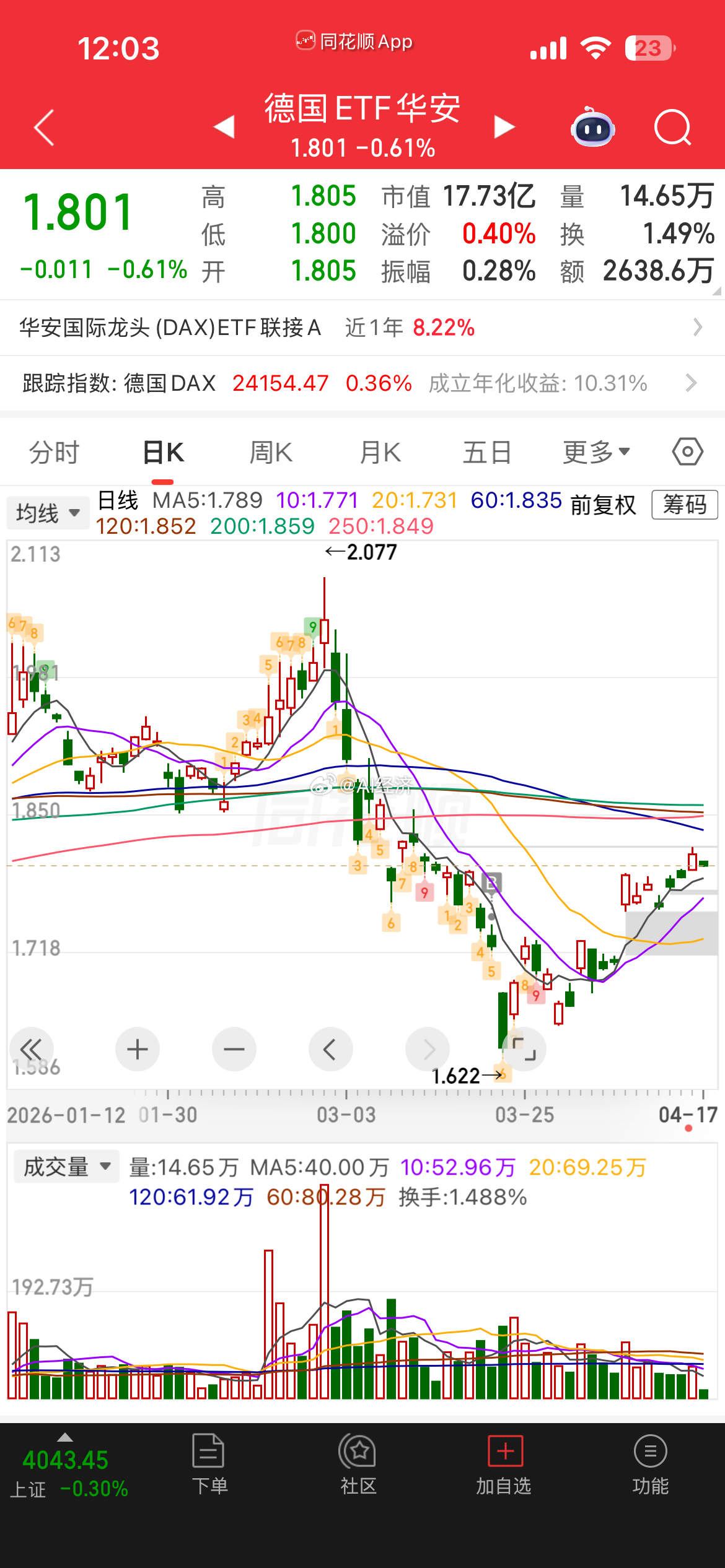Tap the 成立年化收益 10.31% text
The width and height of the screenshot is (725, 1568).
pyautogui.click(x=538, y=383)
